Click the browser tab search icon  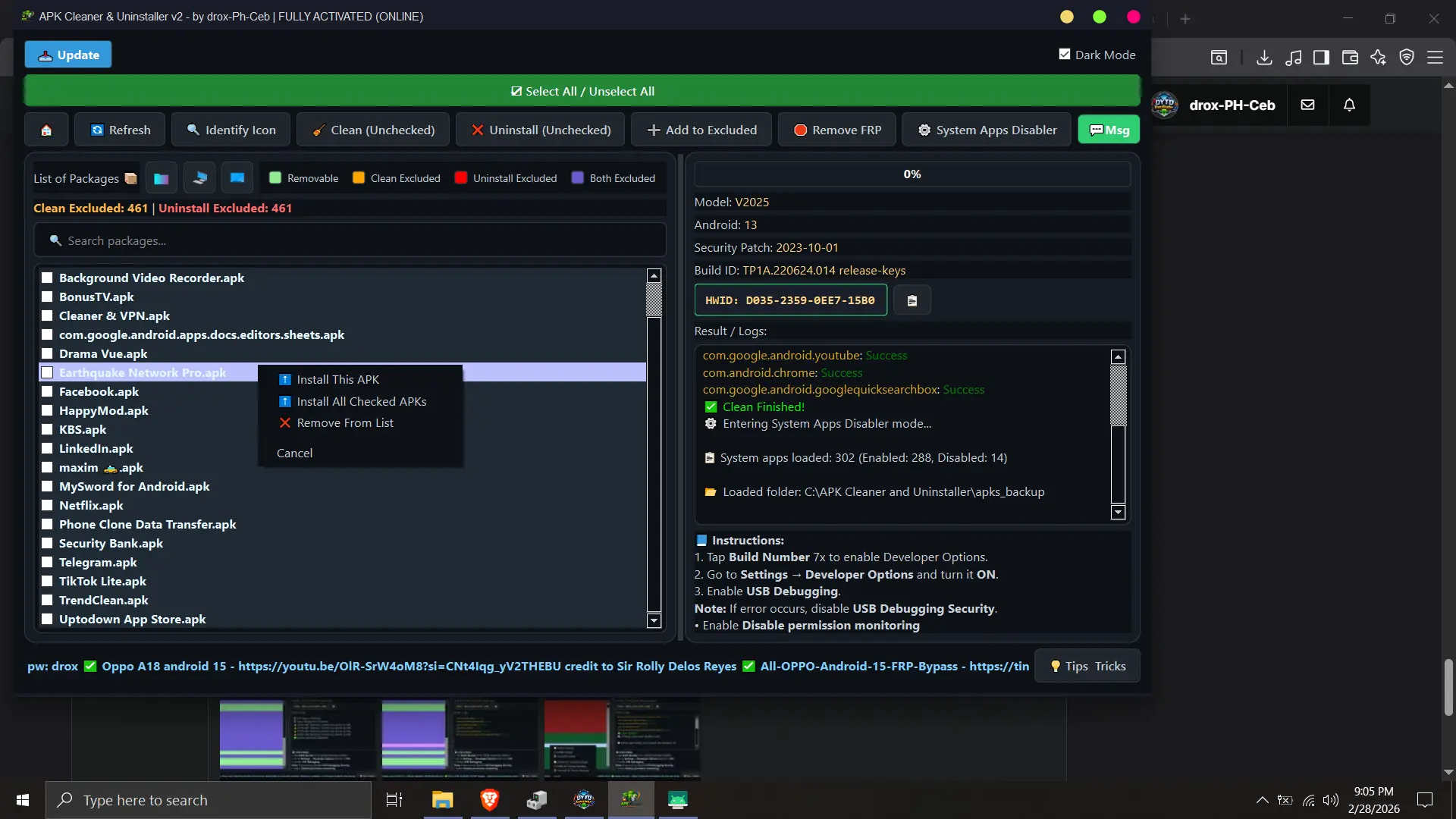1219,58
